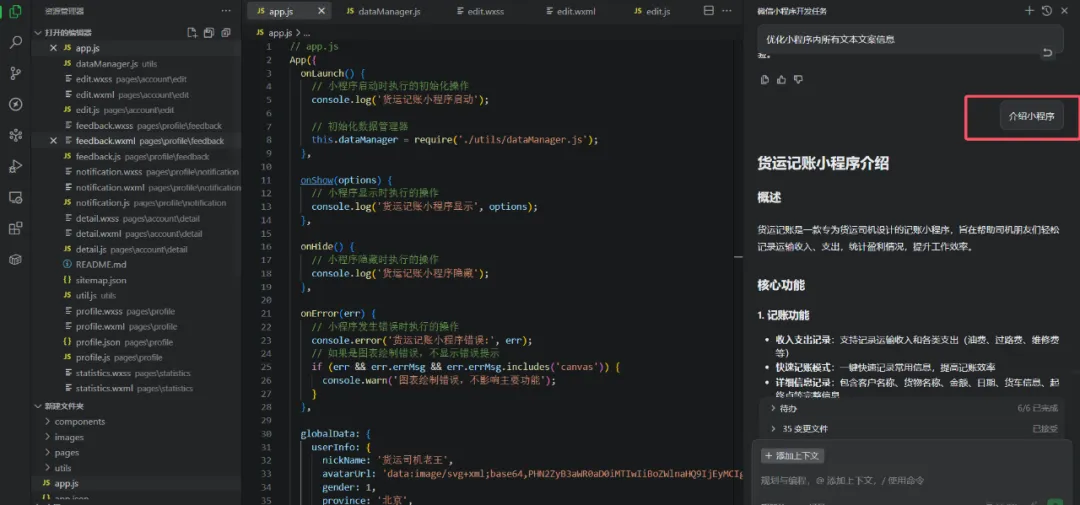Expand the 待办 todo section
Viewport: 1080px width, 505px height.
pyautogui.click(x=773, y=409)
